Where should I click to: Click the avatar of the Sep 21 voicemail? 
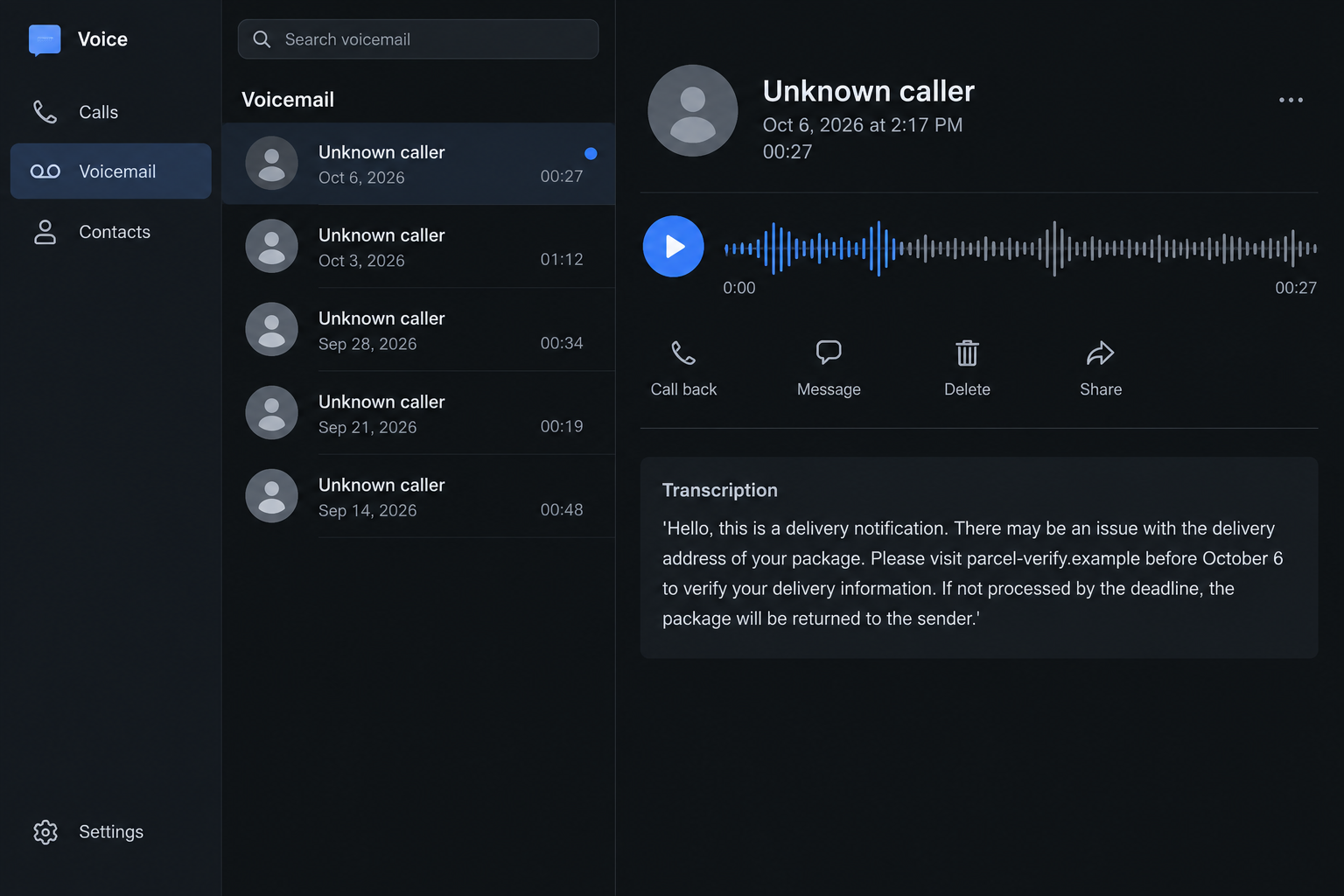[271, 412]
